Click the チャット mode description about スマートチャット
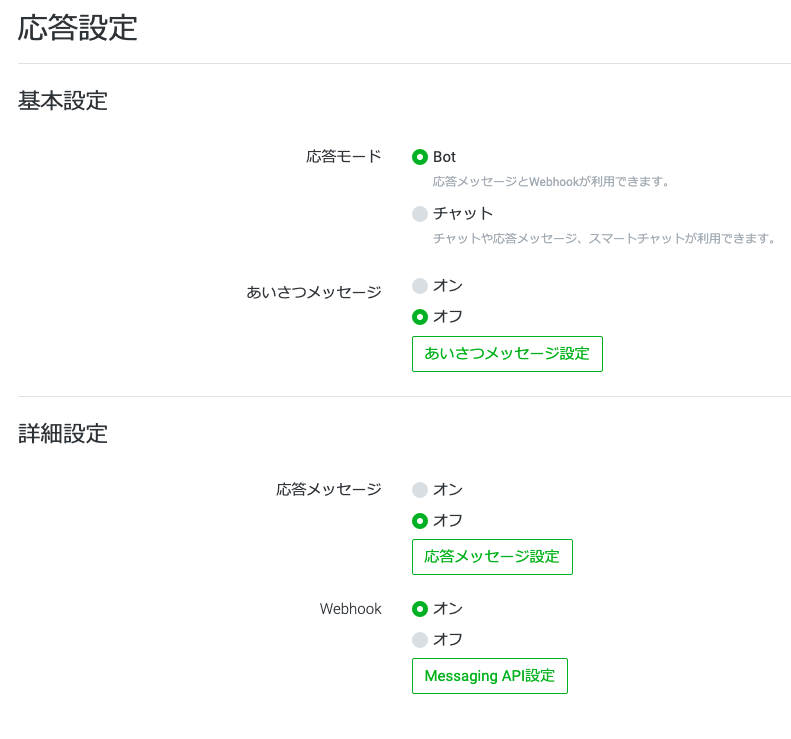 [x=604, y=238]
